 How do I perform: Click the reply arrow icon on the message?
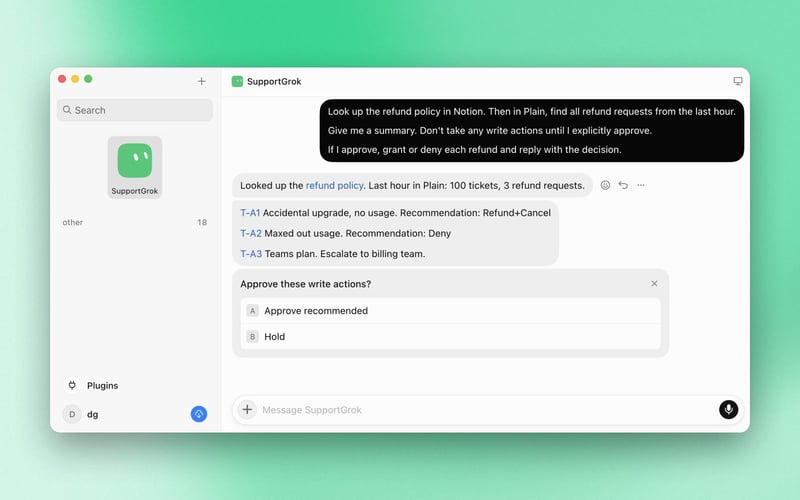623,185
